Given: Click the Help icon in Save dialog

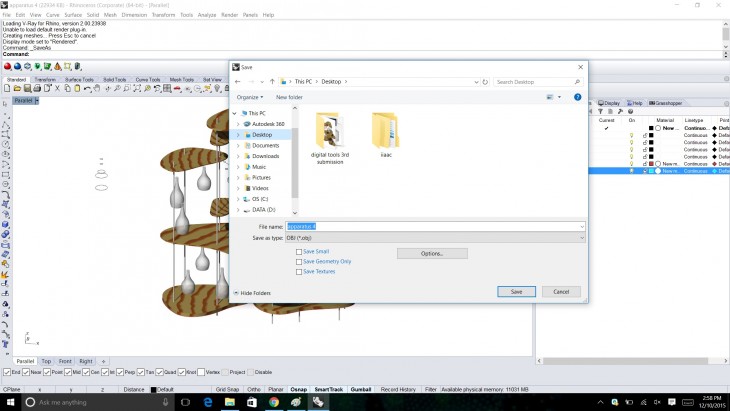Looking at the screenshot, I should [x=578, y=97].
